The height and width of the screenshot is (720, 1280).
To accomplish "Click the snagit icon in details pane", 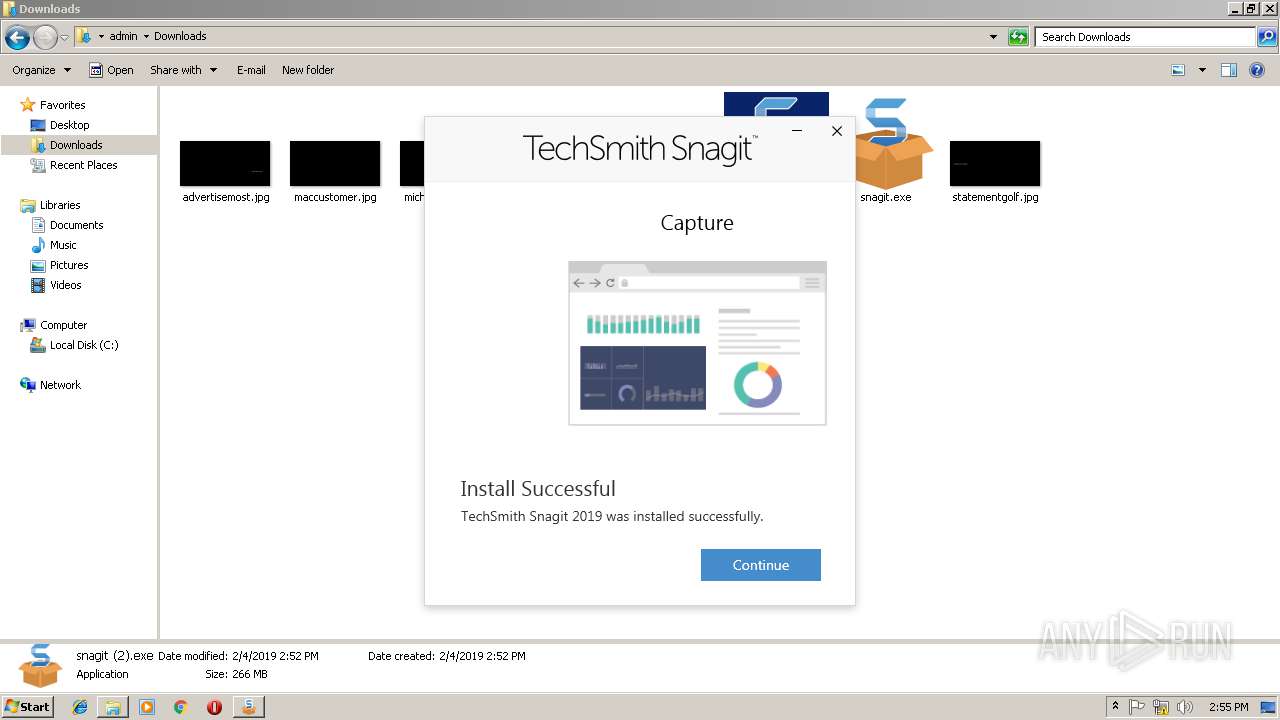I will pyautogui.click(x=40, y=666).
